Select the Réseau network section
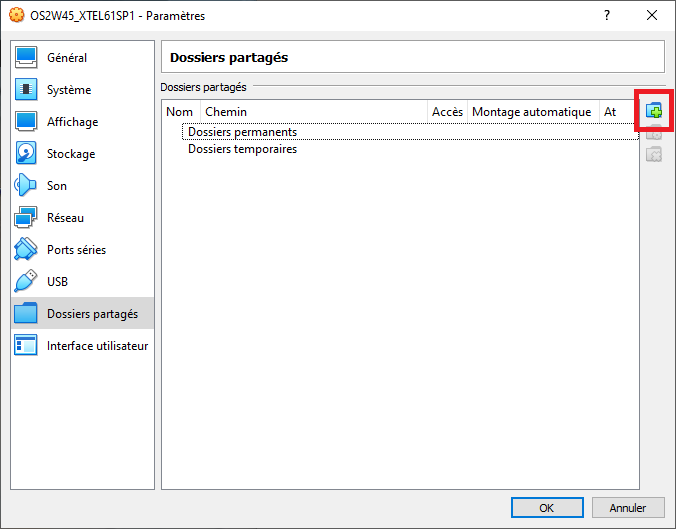This screenshot has height=529, width=676. [65, 218]
